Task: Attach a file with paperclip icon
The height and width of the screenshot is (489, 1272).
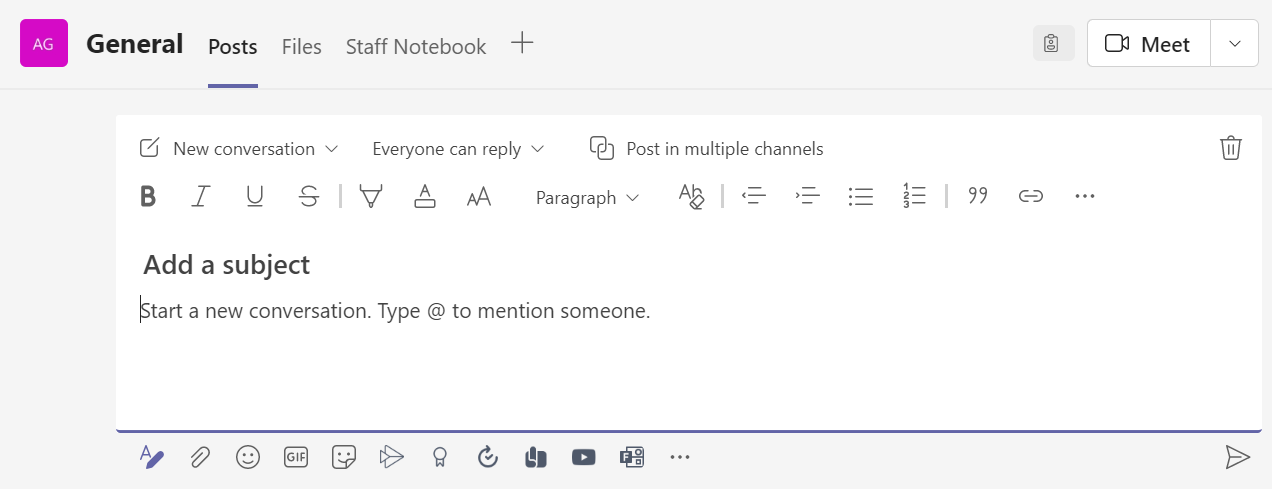Action: point(200,457)
